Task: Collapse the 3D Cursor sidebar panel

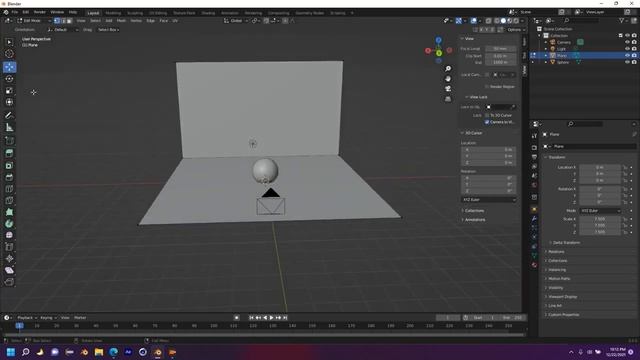Action: pyautogui.click(x=473, y=133)
